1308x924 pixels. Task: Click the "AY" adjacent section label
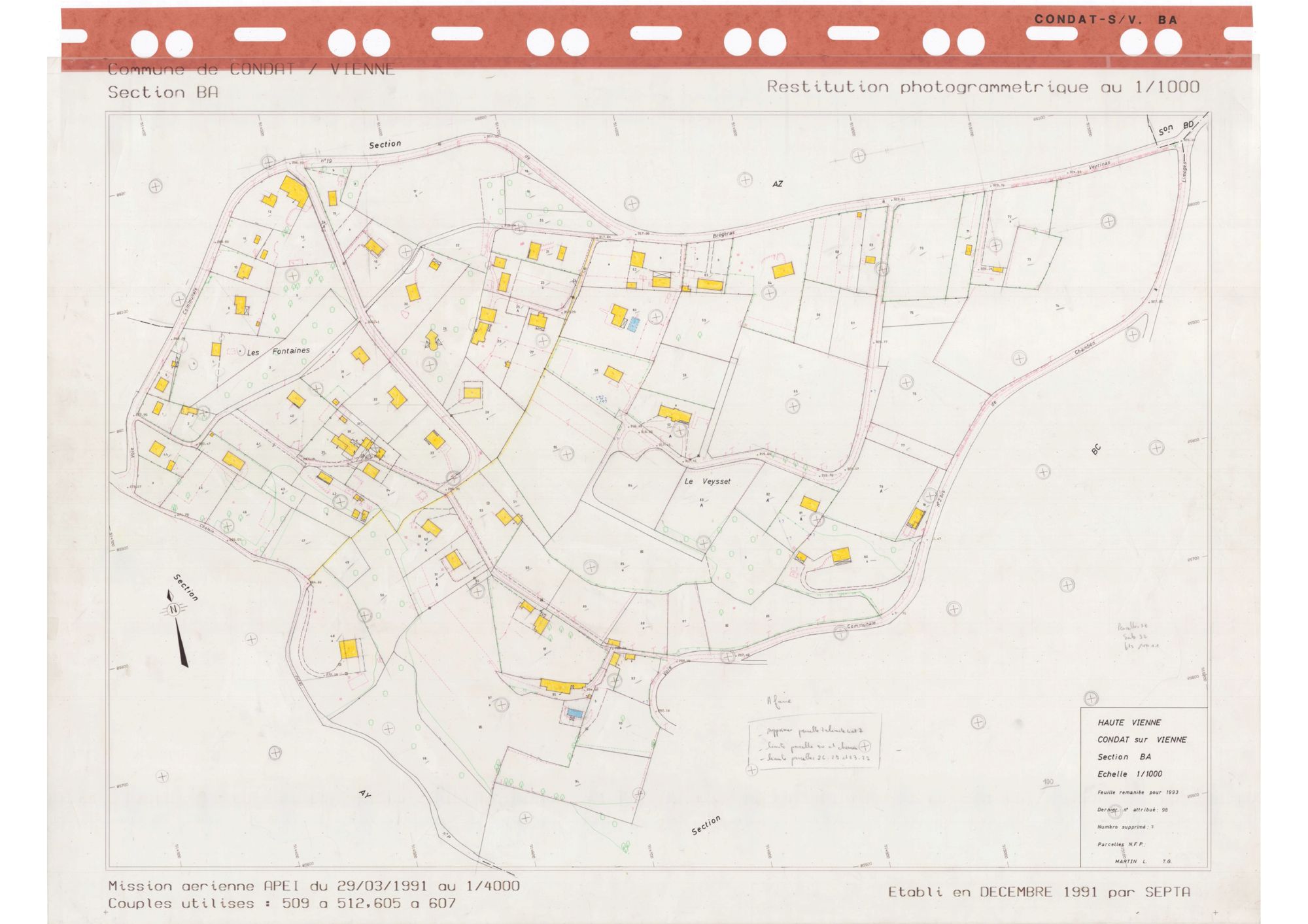pyautogui.click(x=365, y=793)
